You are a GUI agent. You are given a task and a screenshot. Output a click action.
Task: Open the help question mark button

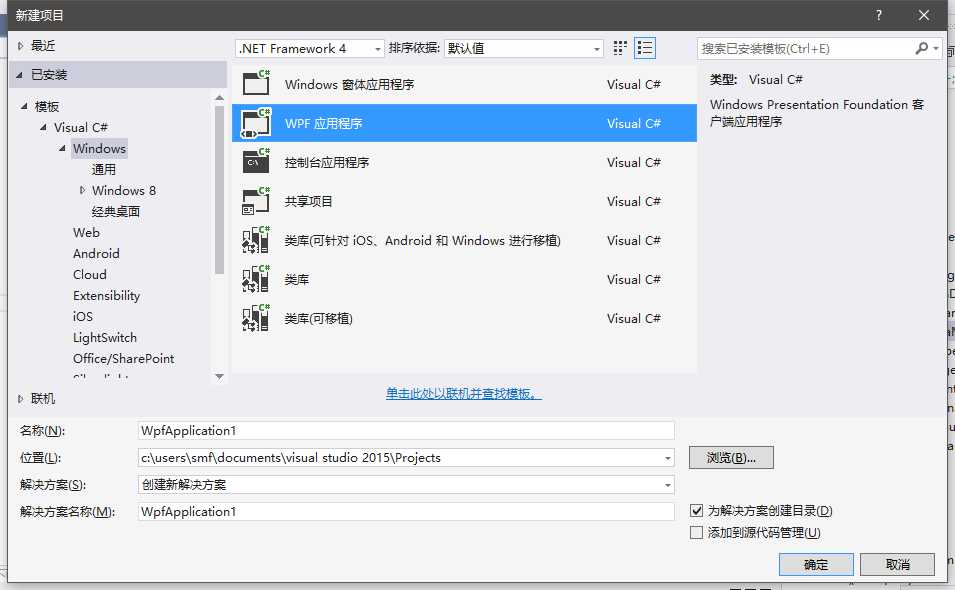tap(879, 15)
